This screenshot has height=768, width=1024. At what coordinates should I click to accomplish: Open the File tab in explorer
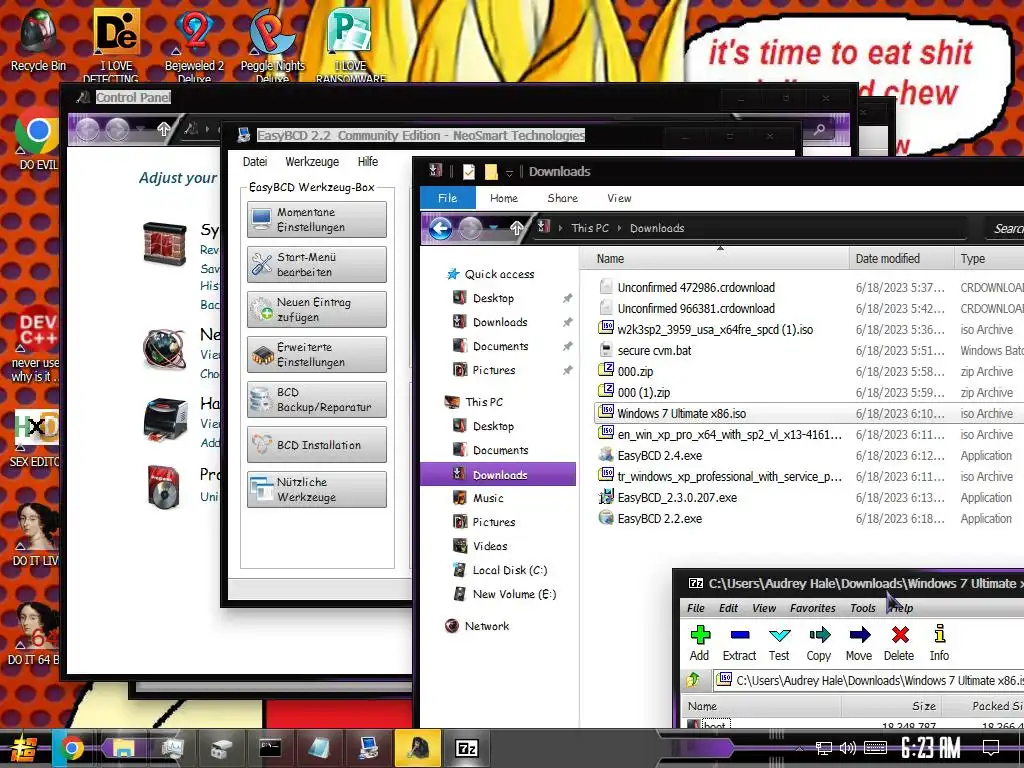click(447, 198)
